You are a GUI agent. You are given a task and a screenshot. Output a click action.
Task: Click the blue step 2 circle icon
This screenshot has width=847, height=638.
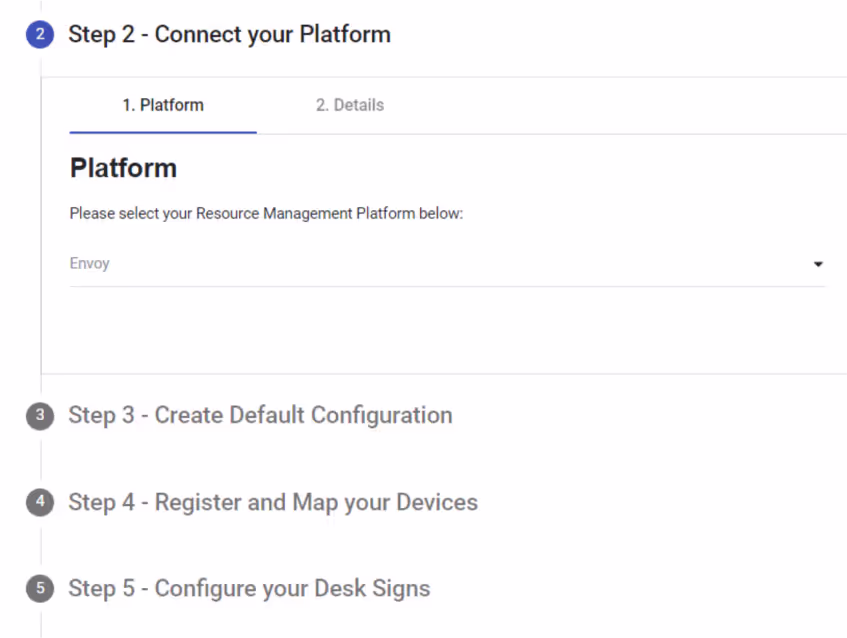click(40, 35)
